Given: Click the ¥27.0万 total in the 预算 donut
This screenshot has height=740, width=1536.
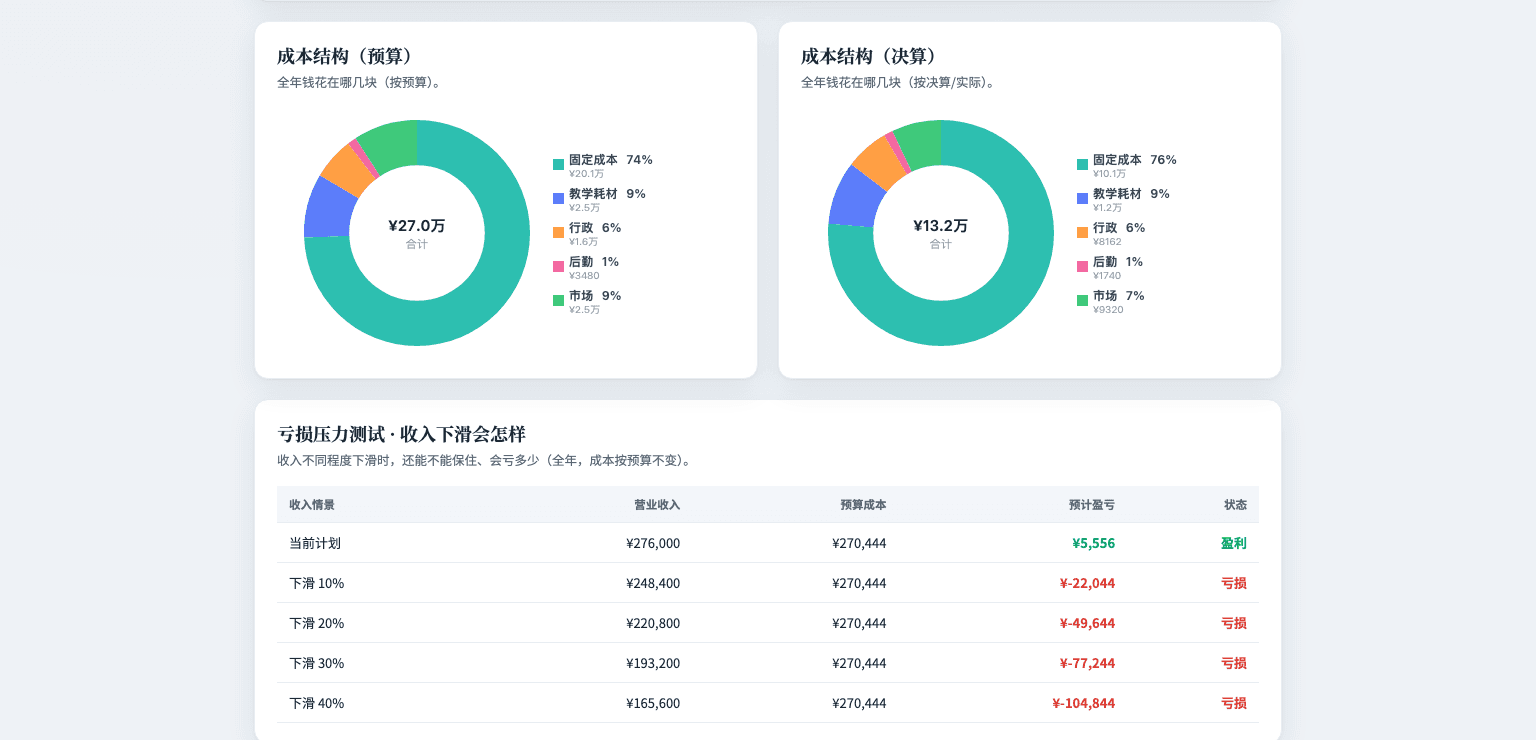Looking at the screenshot, I should click(x=417, y=226).
